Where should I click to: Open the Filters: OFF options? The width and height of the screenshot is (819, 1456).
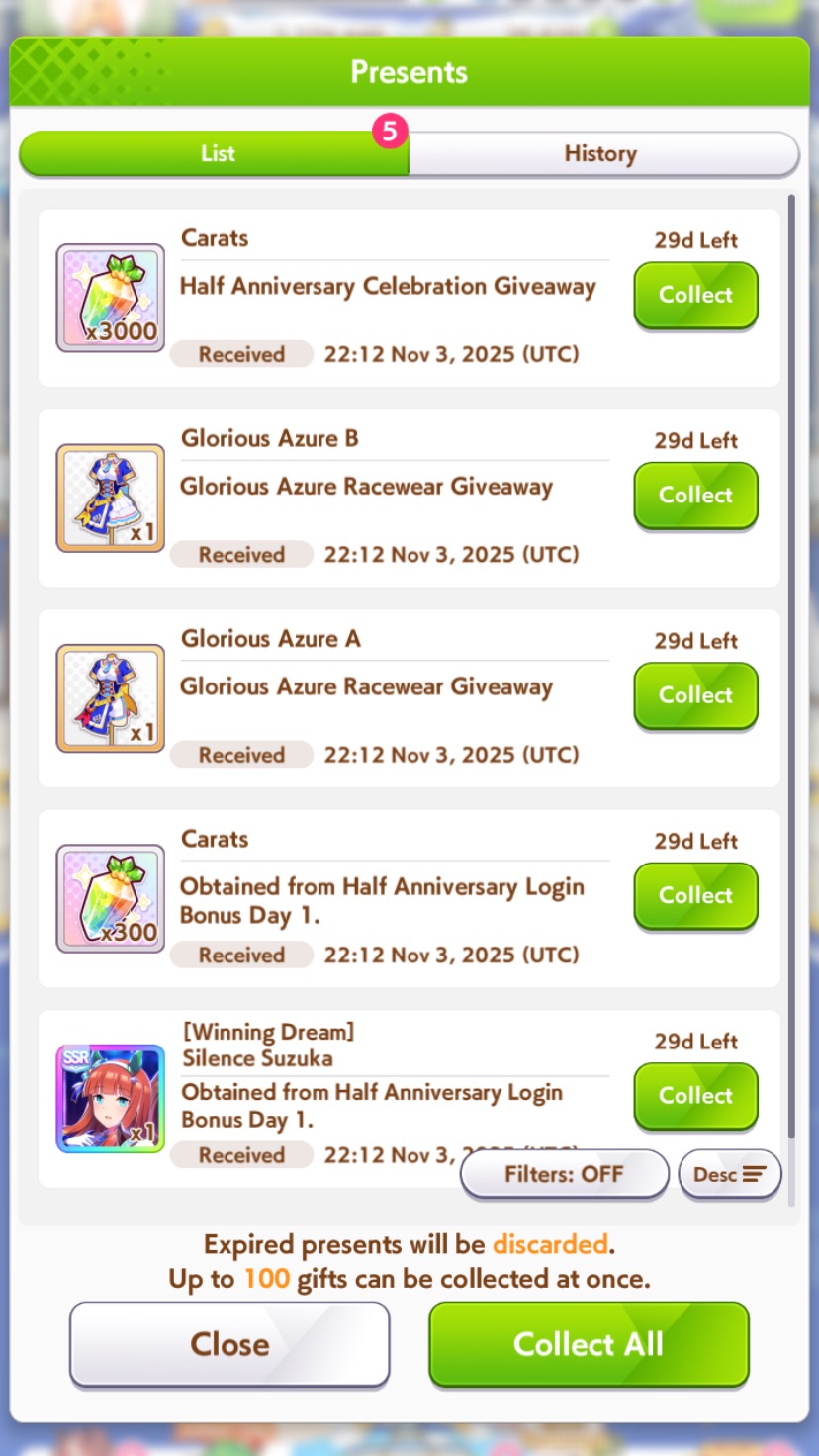coord(565,1174)
